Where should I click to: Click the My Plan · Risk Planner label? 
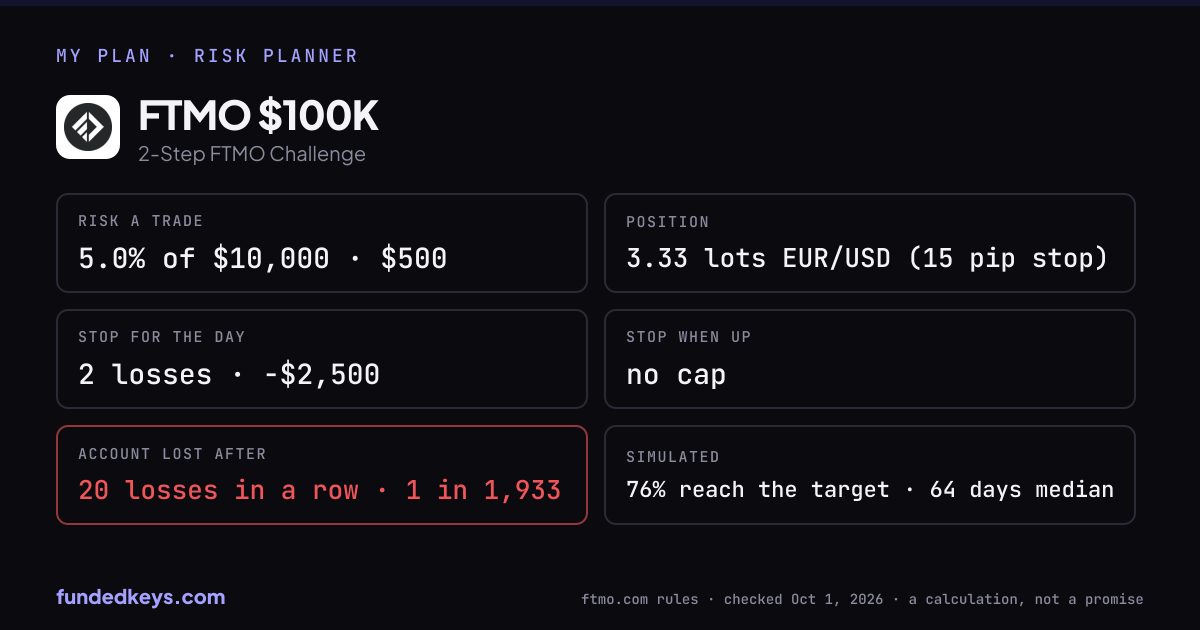coord(207,56)
